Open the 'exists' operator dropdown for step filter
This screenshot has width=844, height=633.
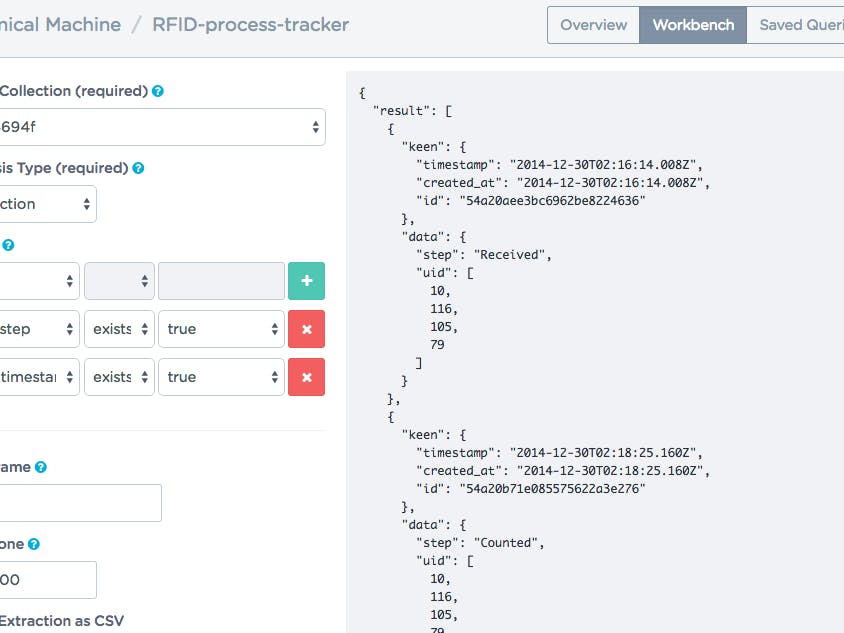[117, 328]
